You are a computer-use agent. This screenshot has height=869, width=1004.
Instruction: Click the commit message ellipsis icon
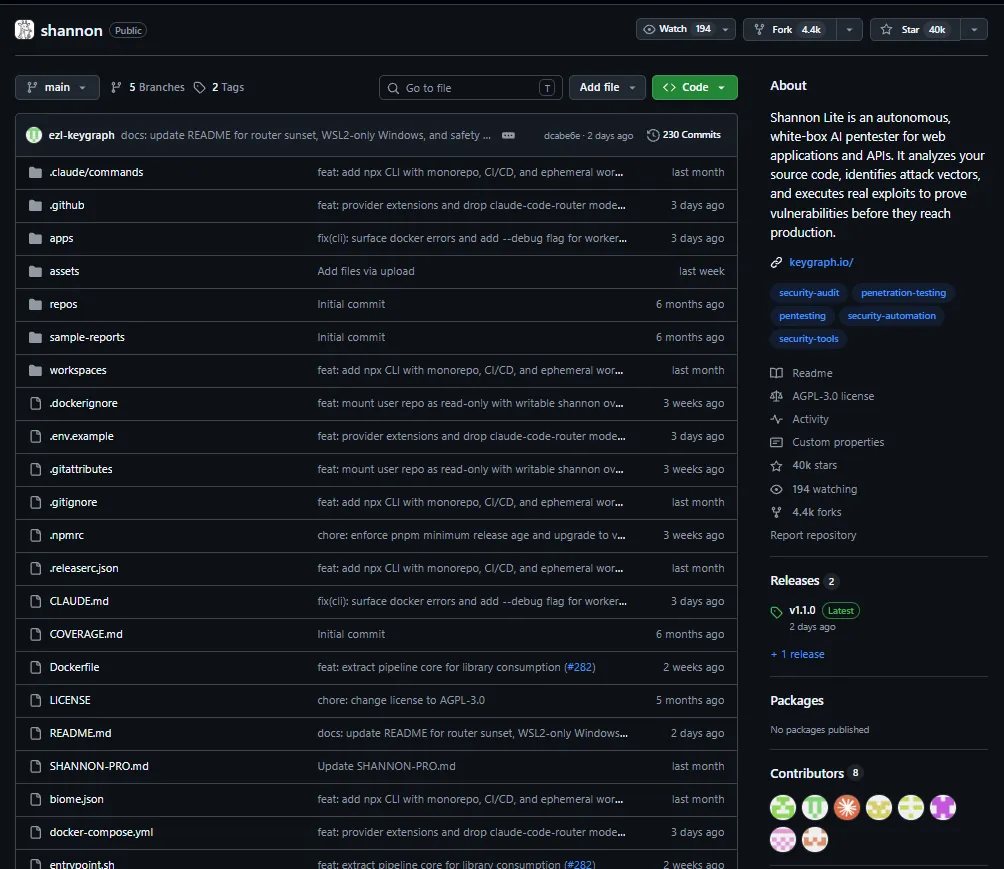pos(508,135)
